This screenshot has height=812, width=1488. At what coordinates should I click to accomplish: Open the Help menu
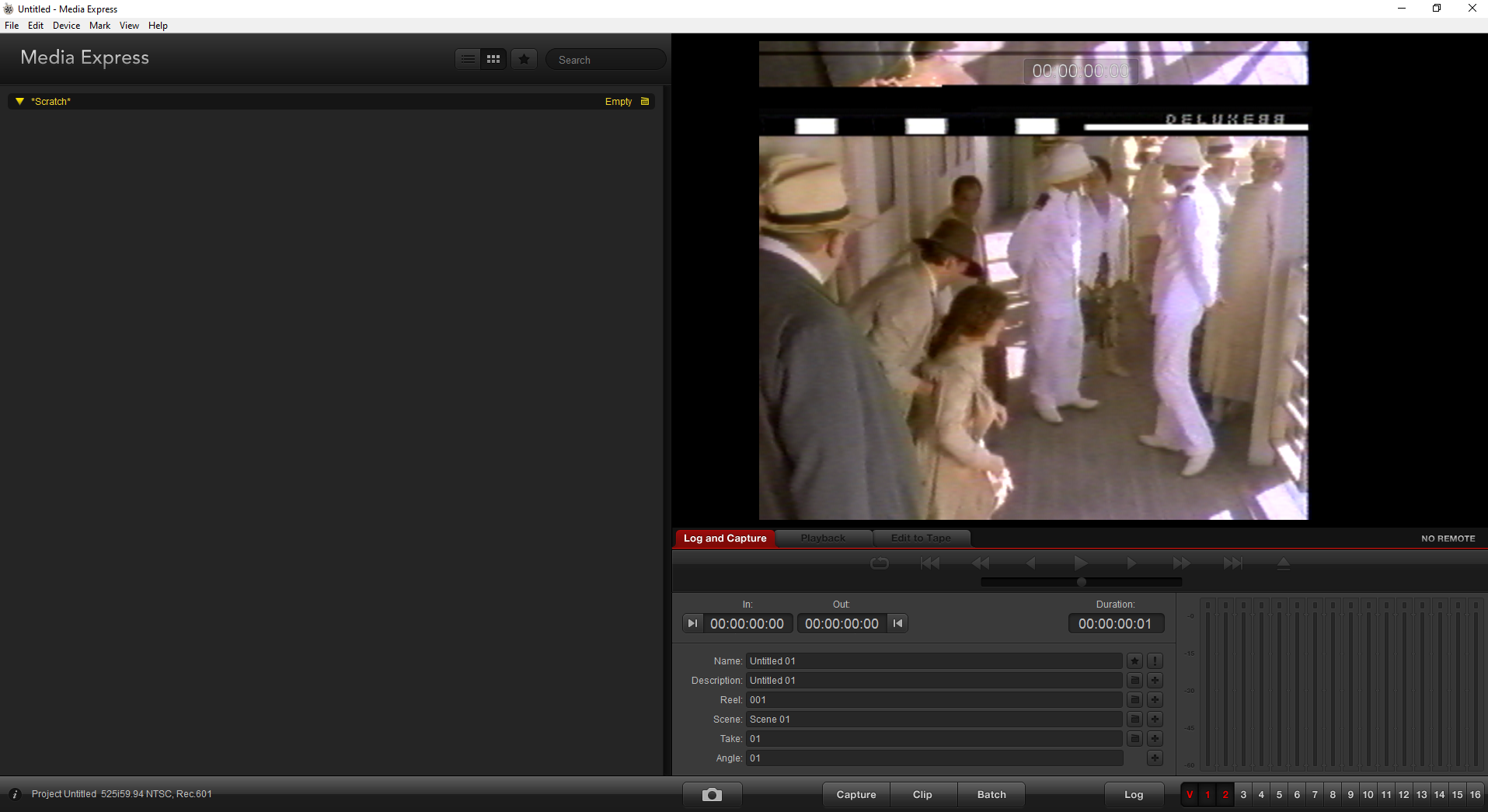click(158, 26)
